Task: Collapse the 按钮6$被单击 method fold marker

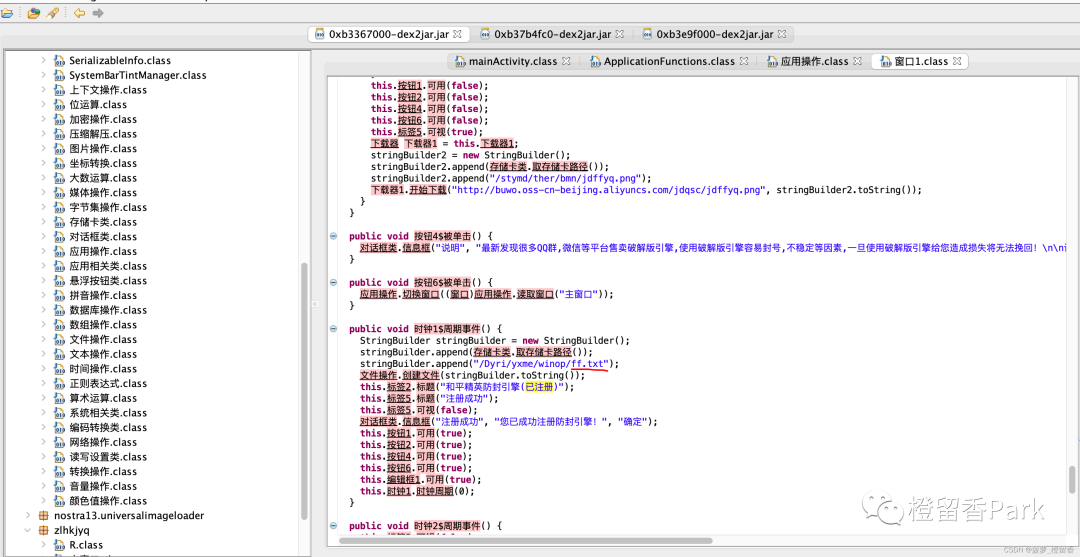Action: tap(333, 282)
